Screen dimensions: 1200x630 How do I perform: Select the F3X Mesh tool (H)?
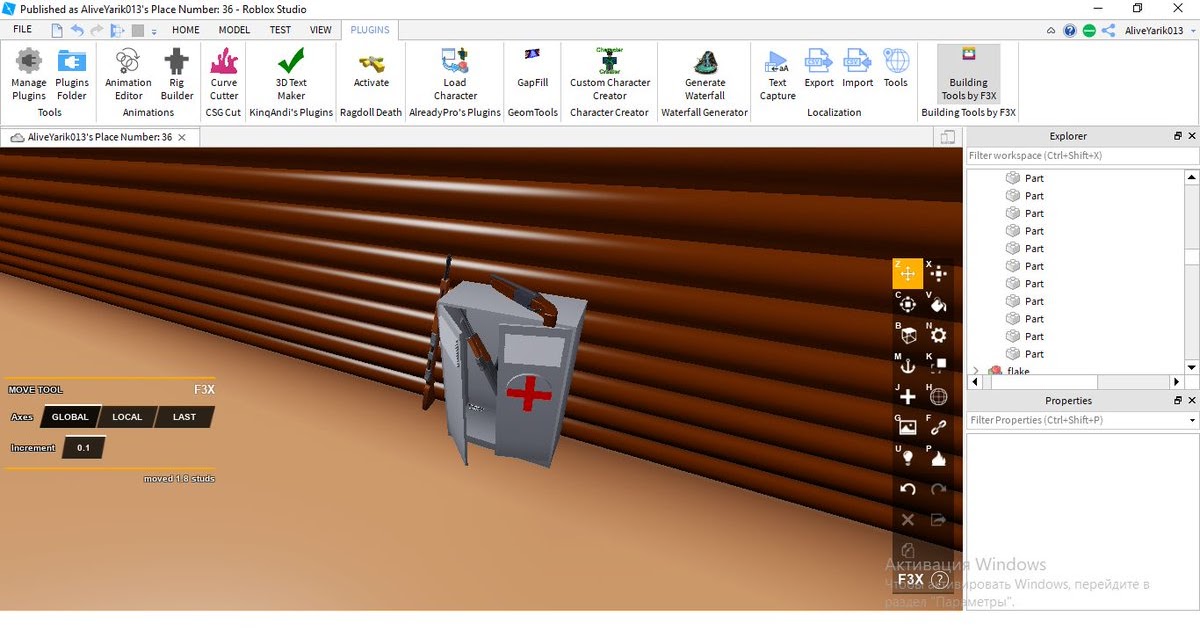(938, 397)
